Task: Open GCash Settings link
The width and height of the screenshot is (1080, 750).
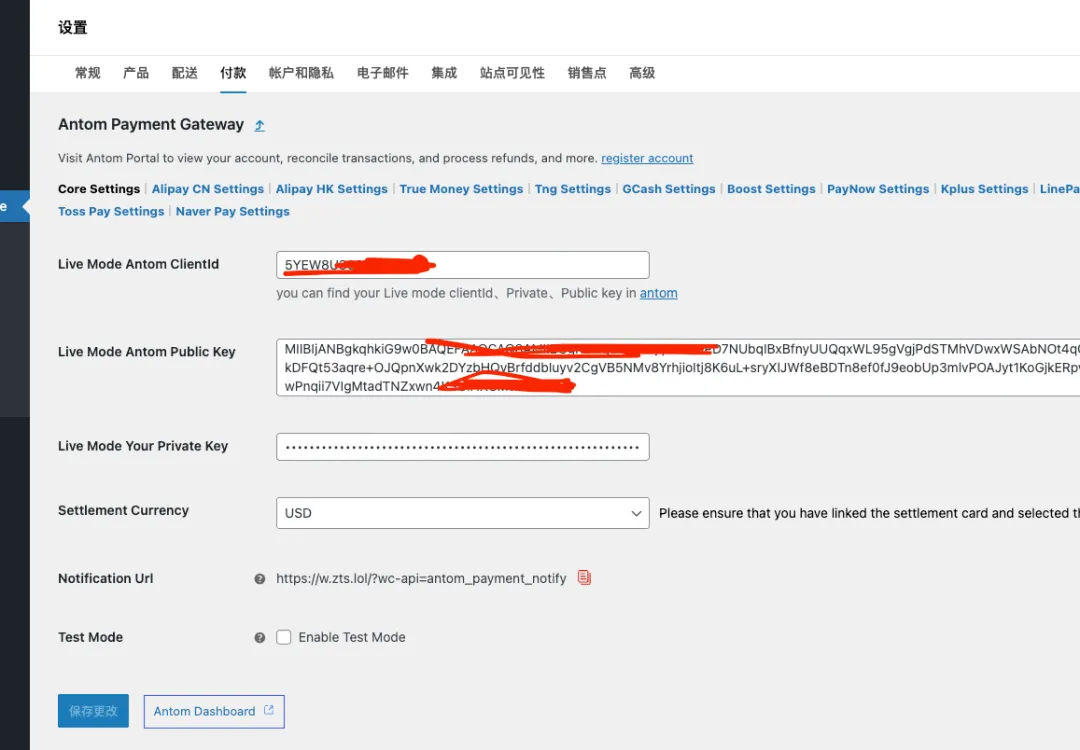Action: click(x=669, y=189)
